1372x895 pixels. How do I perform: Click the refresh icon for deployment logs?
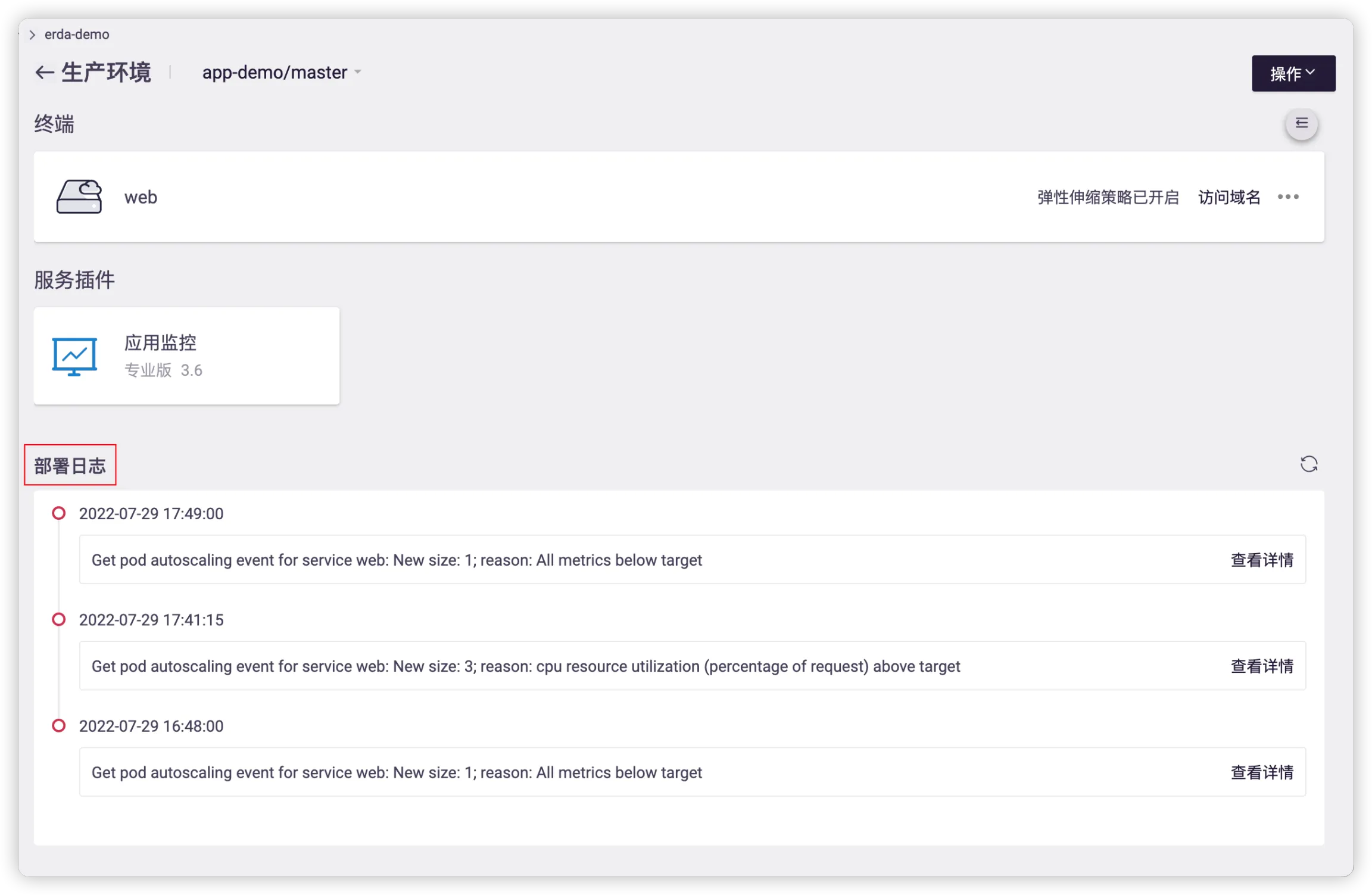1308,464
